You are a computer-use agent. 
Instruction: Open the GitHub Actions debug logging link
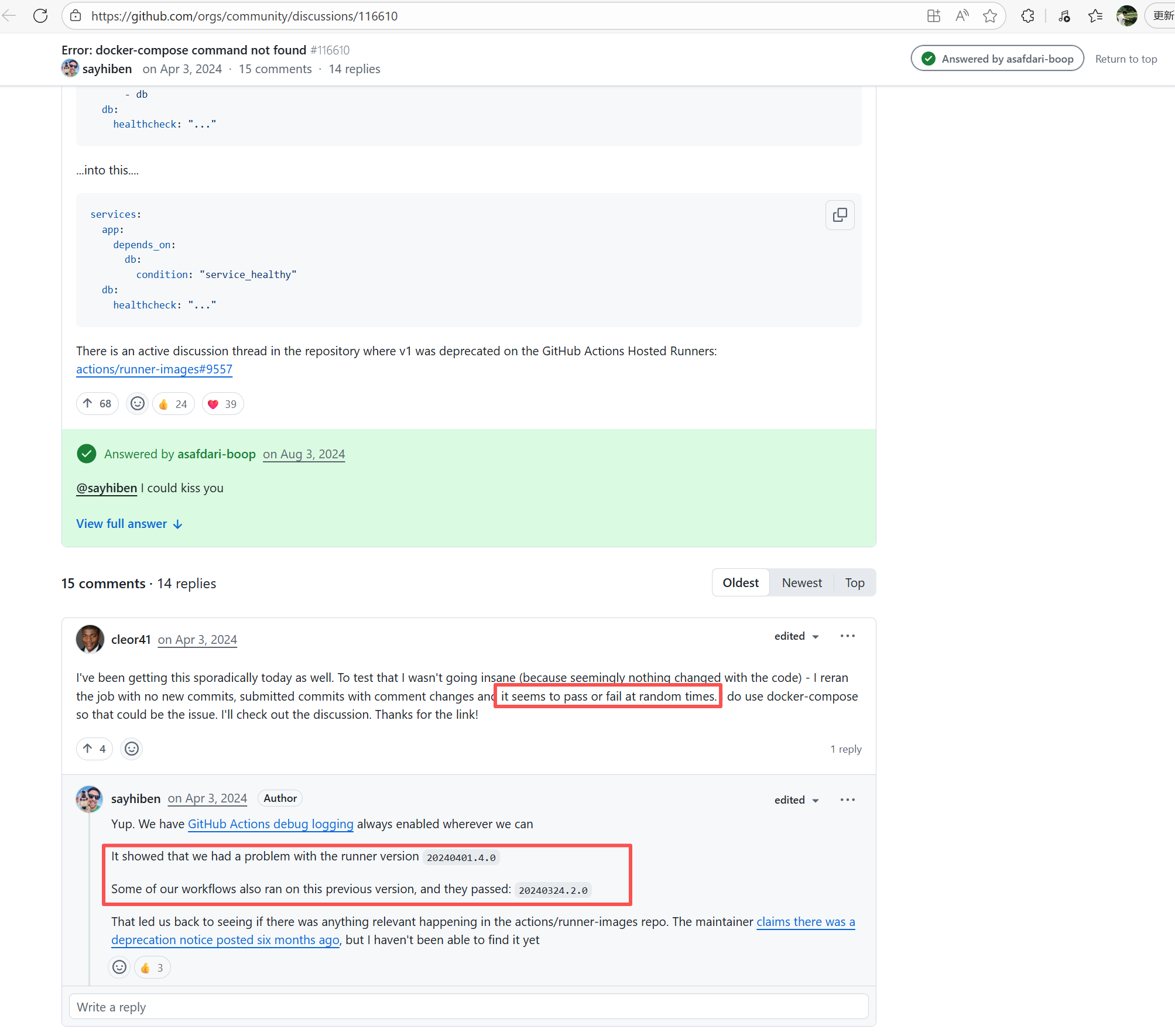pos(270,824)
